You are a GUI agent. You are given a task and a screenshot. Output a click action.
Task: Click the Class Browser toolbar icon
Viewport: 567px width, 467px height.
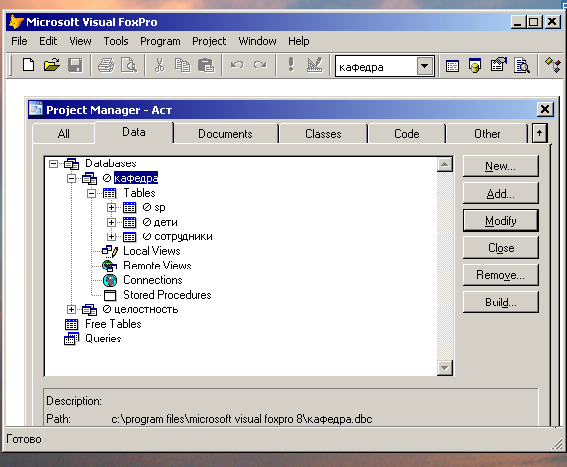pos(553,65)
